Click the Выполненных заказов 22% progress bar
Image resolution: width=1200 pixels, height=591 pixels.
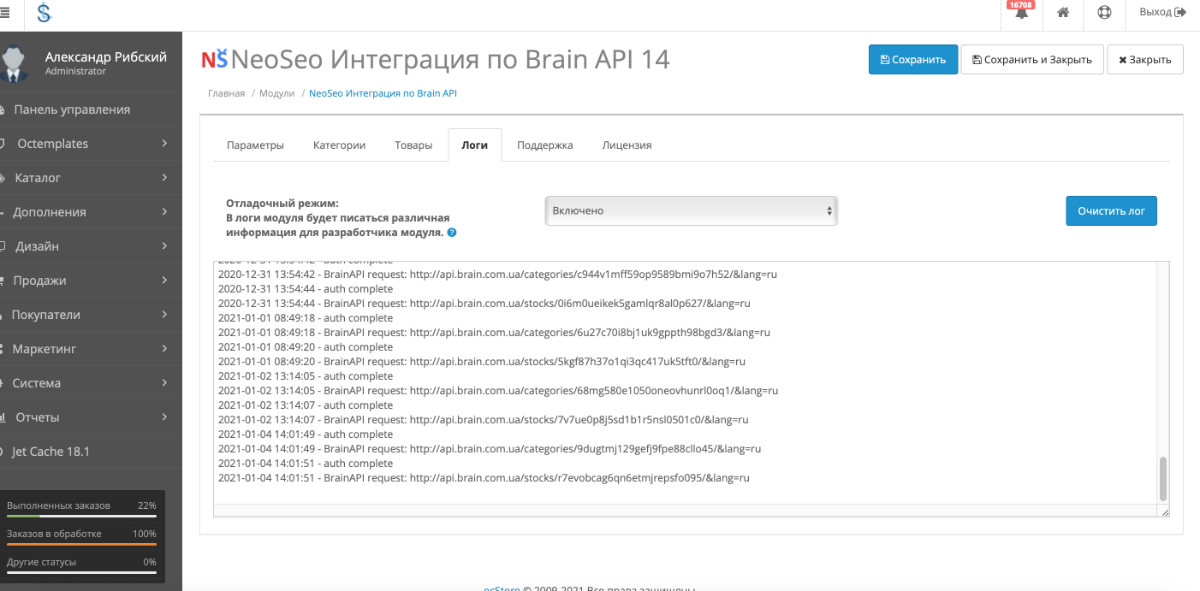click(82, 517)
